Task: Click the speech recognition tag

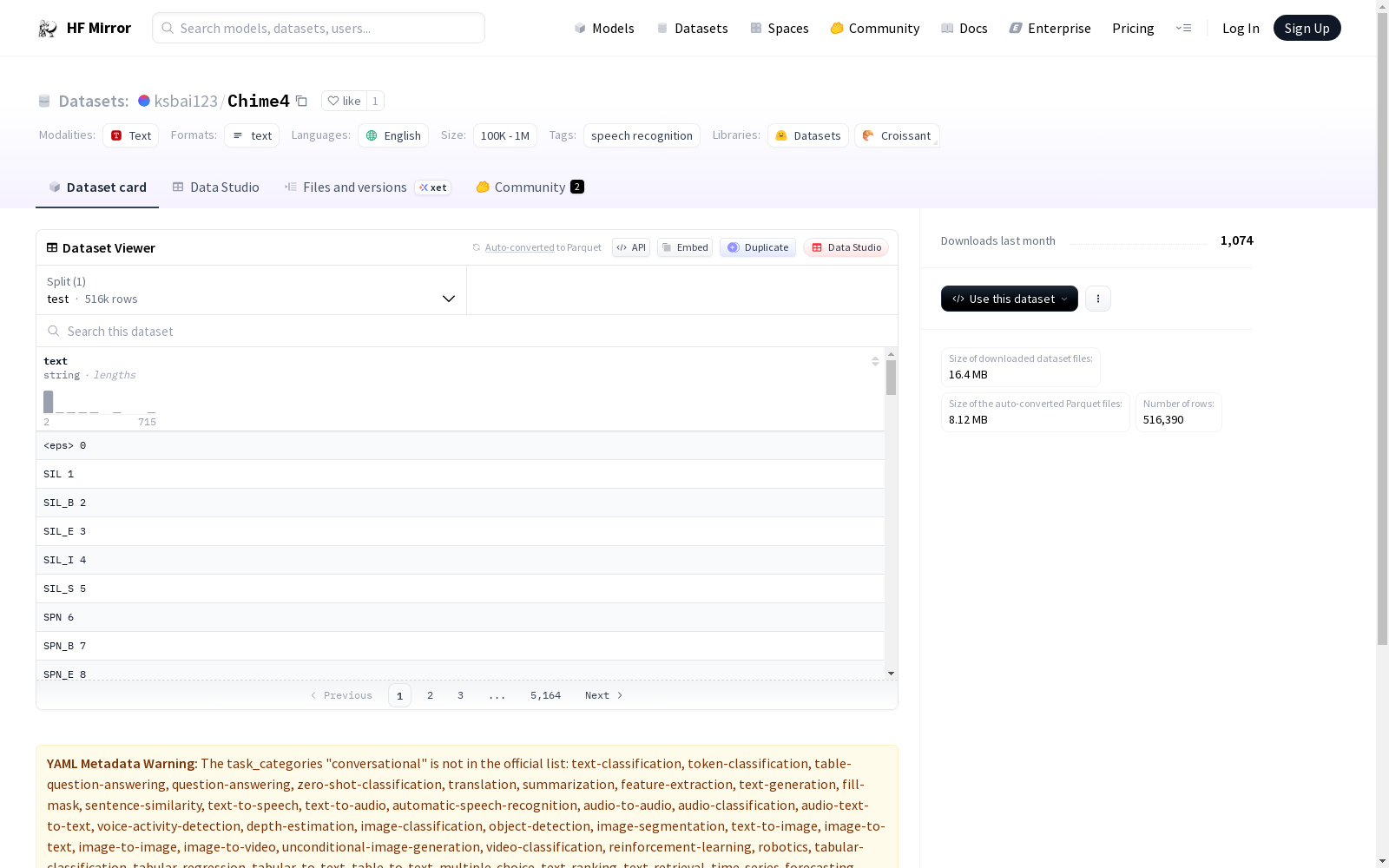Action: (x=642, y=135)
